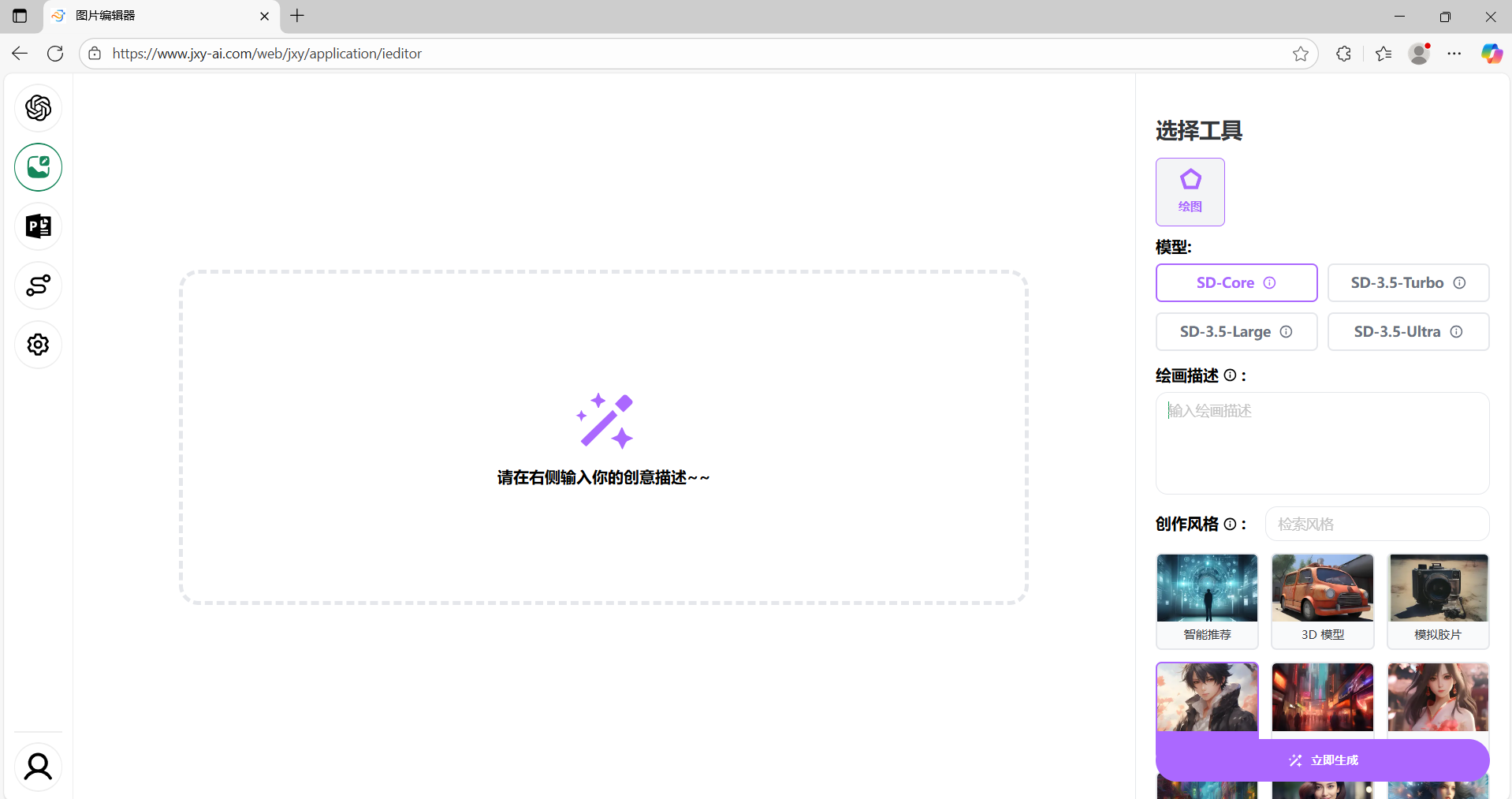Select the image editor sidebar icon
Viewport: 1512px width, 799px height.
38,167
